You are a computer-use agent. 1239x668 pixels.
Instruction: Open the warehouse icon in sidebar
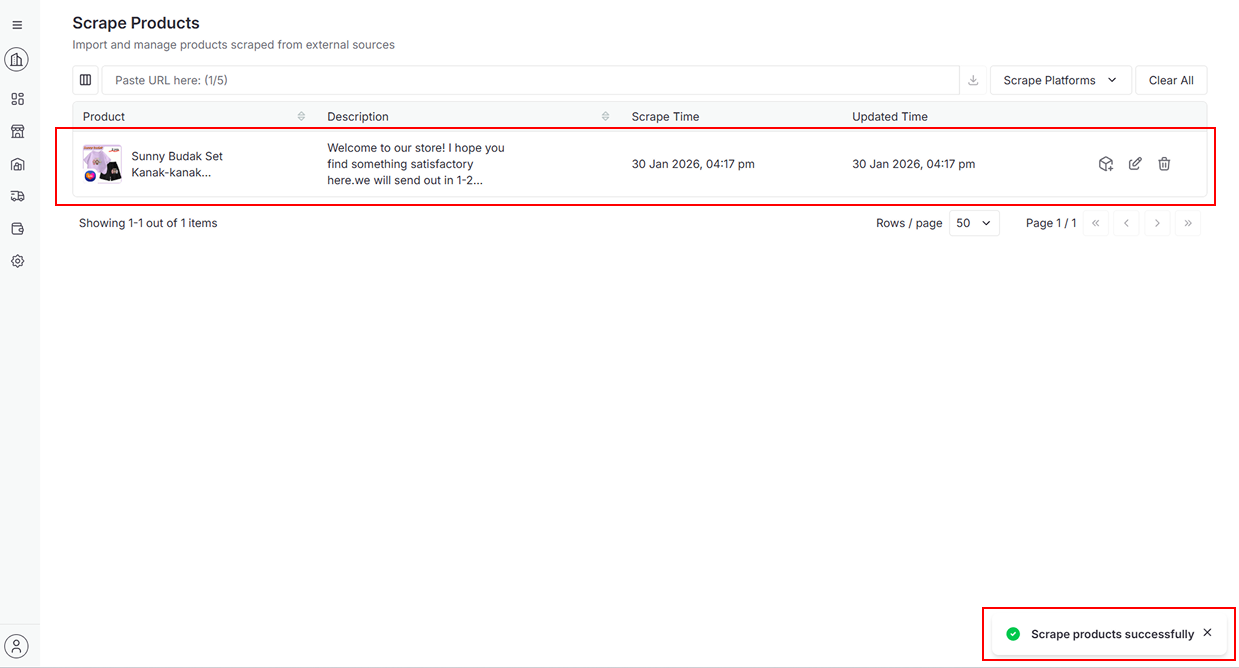(17, 165)
